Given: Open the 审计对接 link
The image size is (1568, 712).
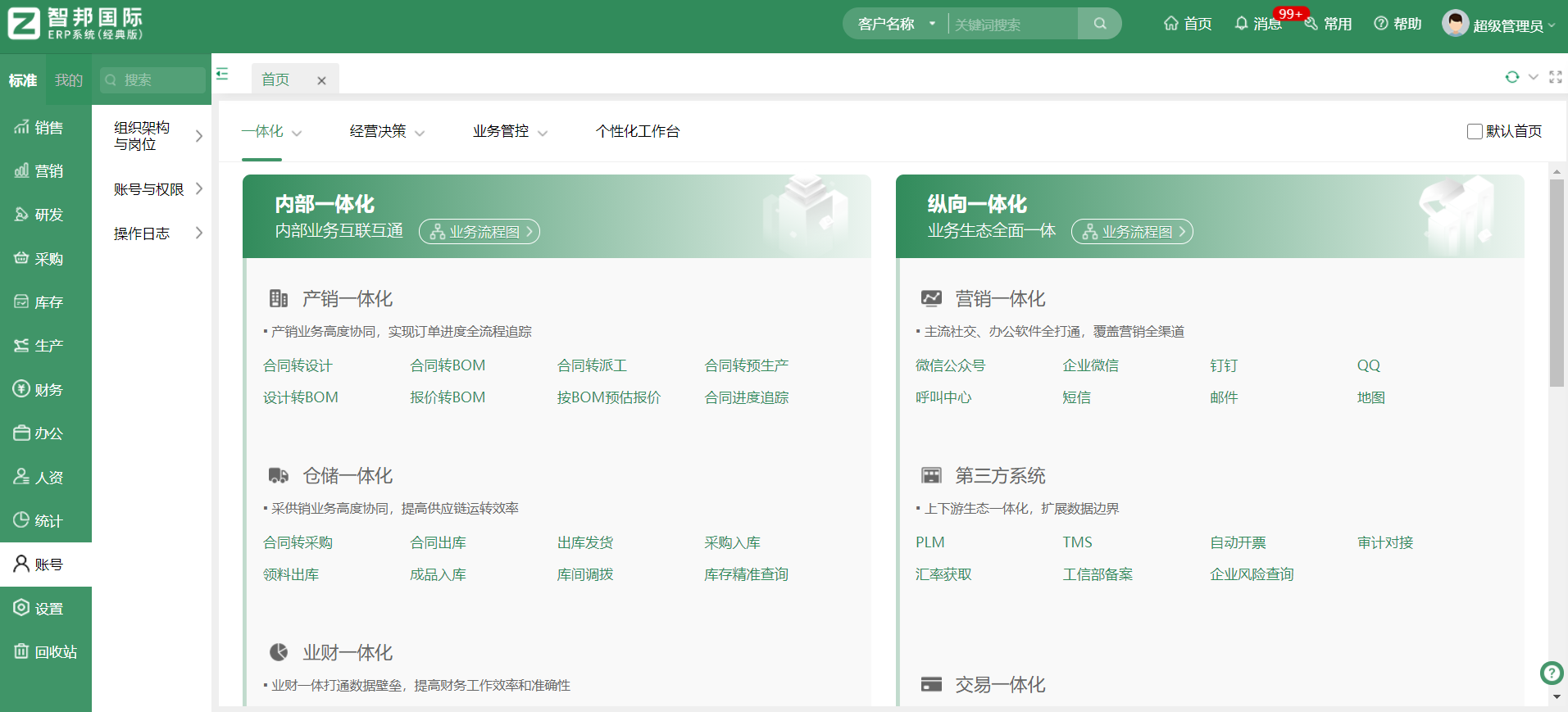Looking at the screenshot, I should (x=1385, y=542).
